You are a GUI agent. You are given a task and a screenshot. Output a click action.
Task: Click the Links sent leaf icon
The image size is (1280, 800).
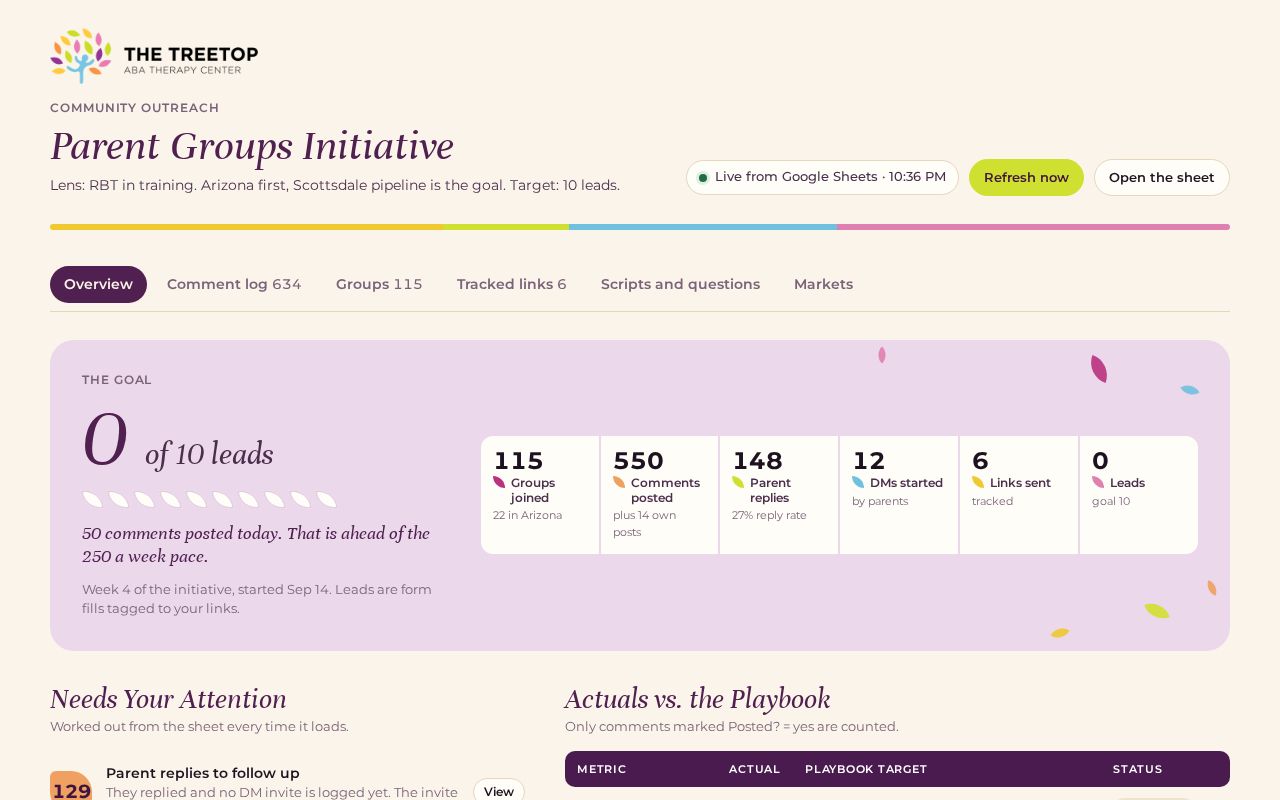click(x=978, y=482)
